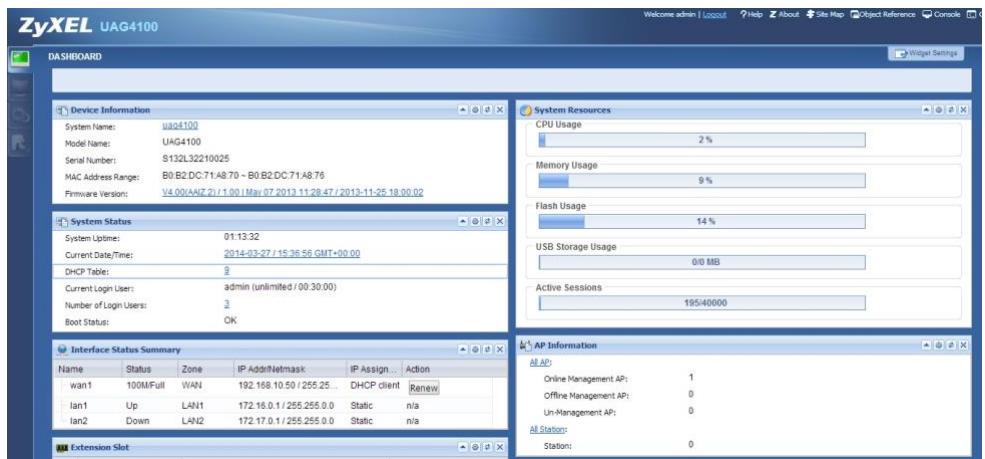985x459 pixels.
Task: Open Console in the top bar
Action: [941, 14]
